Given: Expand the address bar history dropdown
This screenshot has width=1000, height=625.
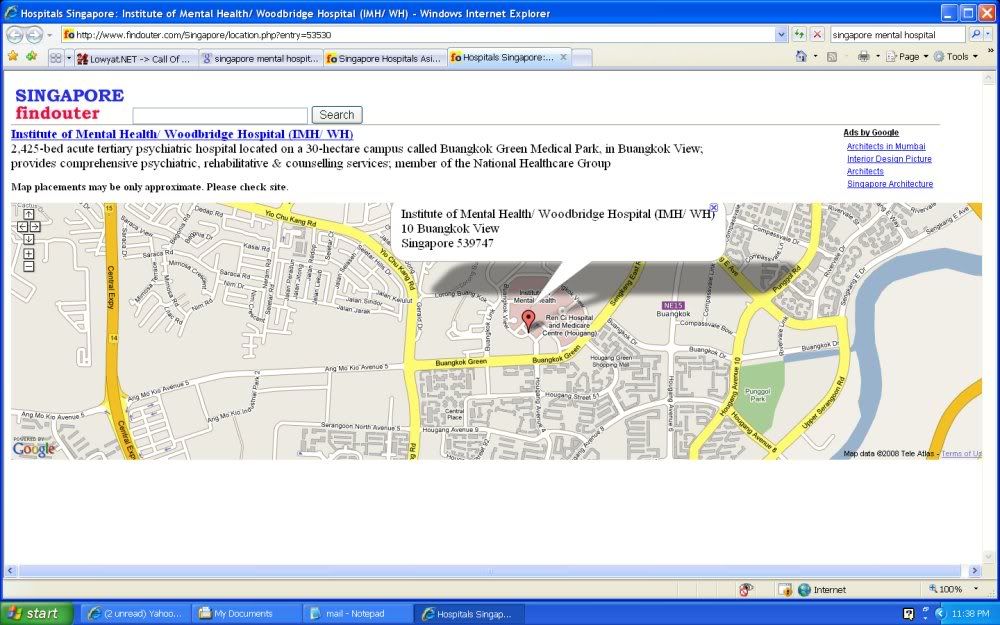Looking at the screenshot, I should [x=781, y=34].
